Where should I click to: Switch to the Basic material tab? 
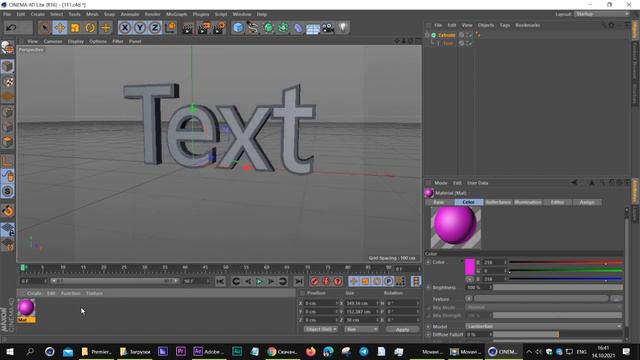pyautogui.click(x=439, y=202)
